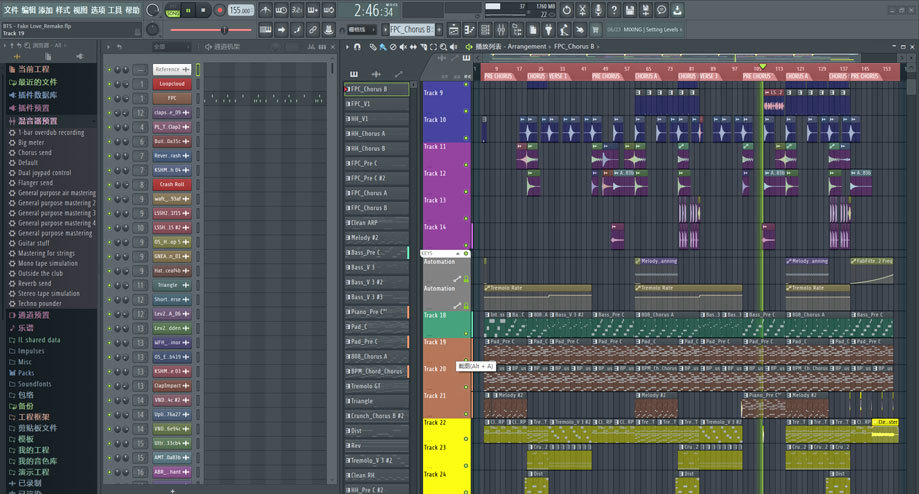Click the plus button beside pattern selector
The height and width of the screenshot is (494, 919).
tap(439, 29)
